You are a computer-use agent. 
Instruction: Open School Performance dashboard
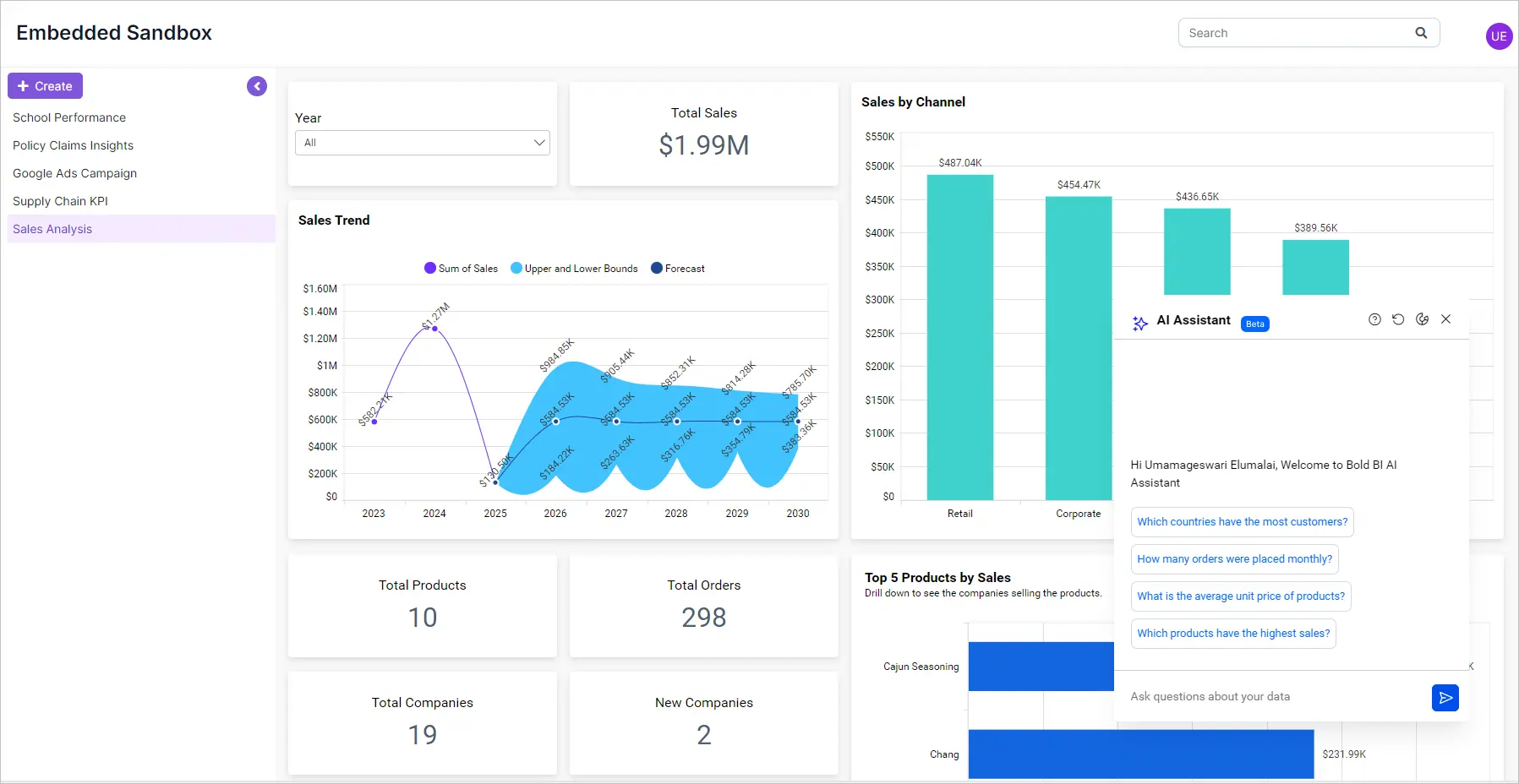click(69, 117)
